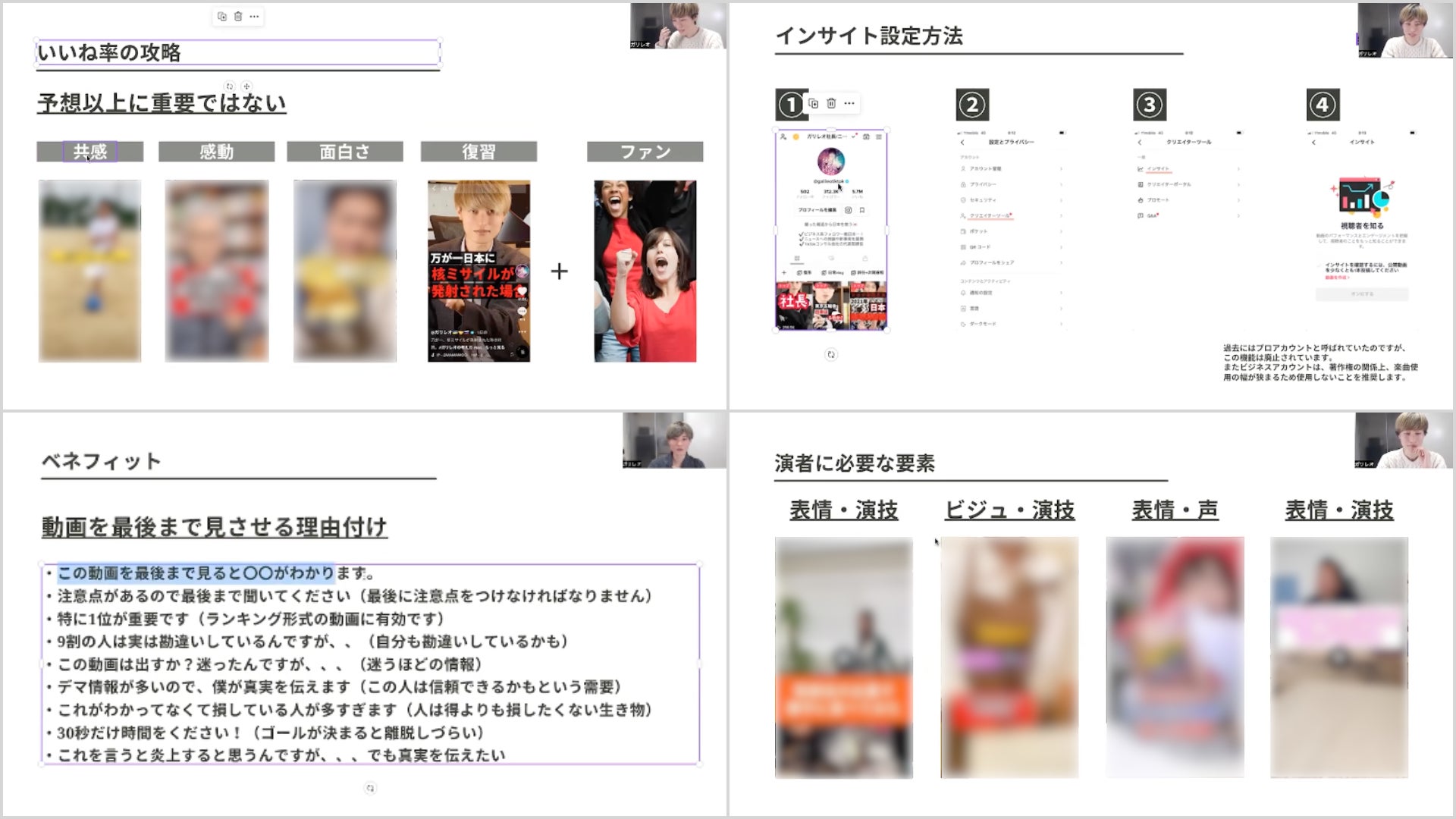The width and height of the screenshot is (1456, 819).
Task: Select the ビジュ・演技 heading text
Action: click(1009, 510)
